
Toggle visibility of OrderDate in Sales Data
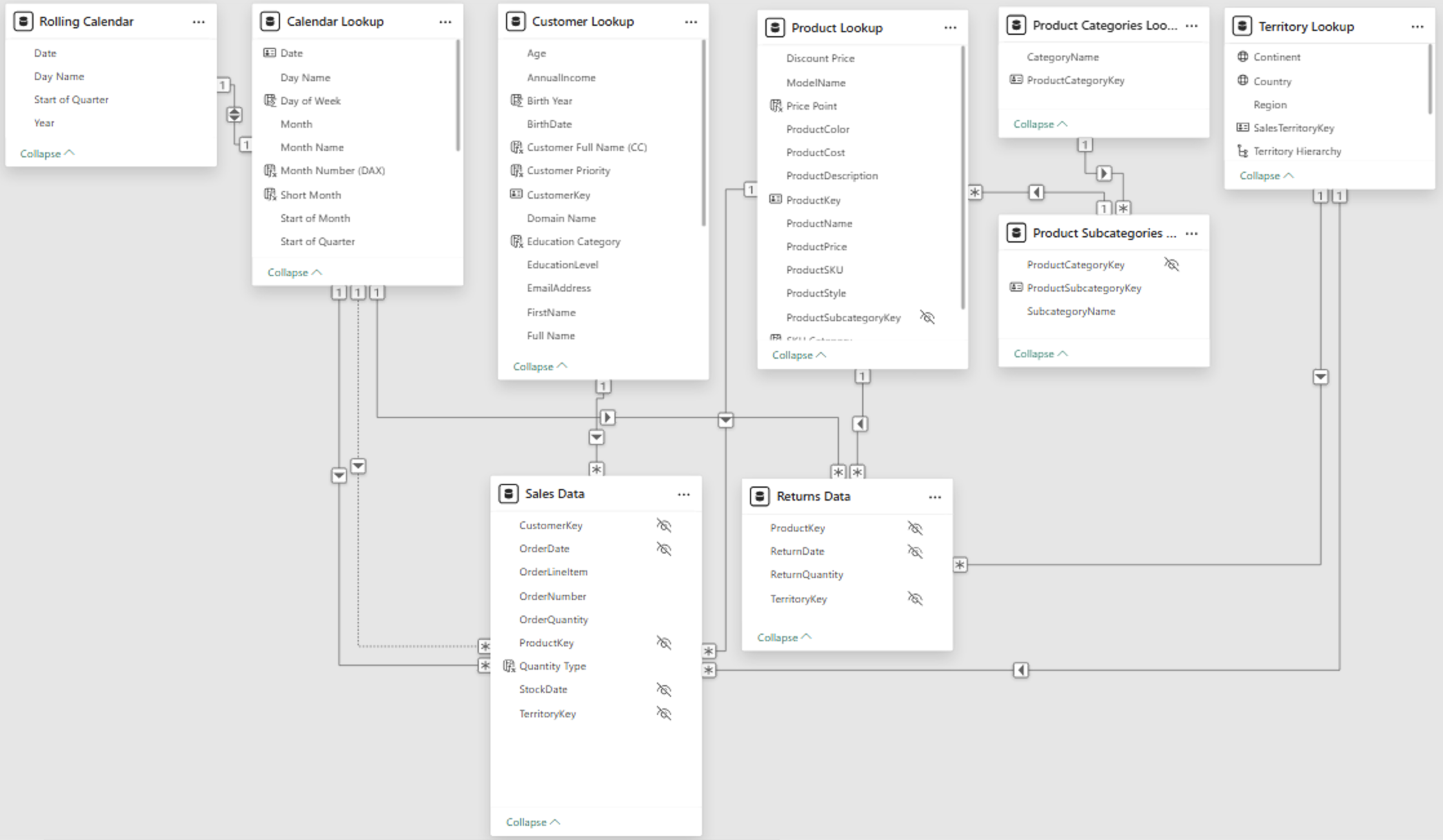(663, 548)
